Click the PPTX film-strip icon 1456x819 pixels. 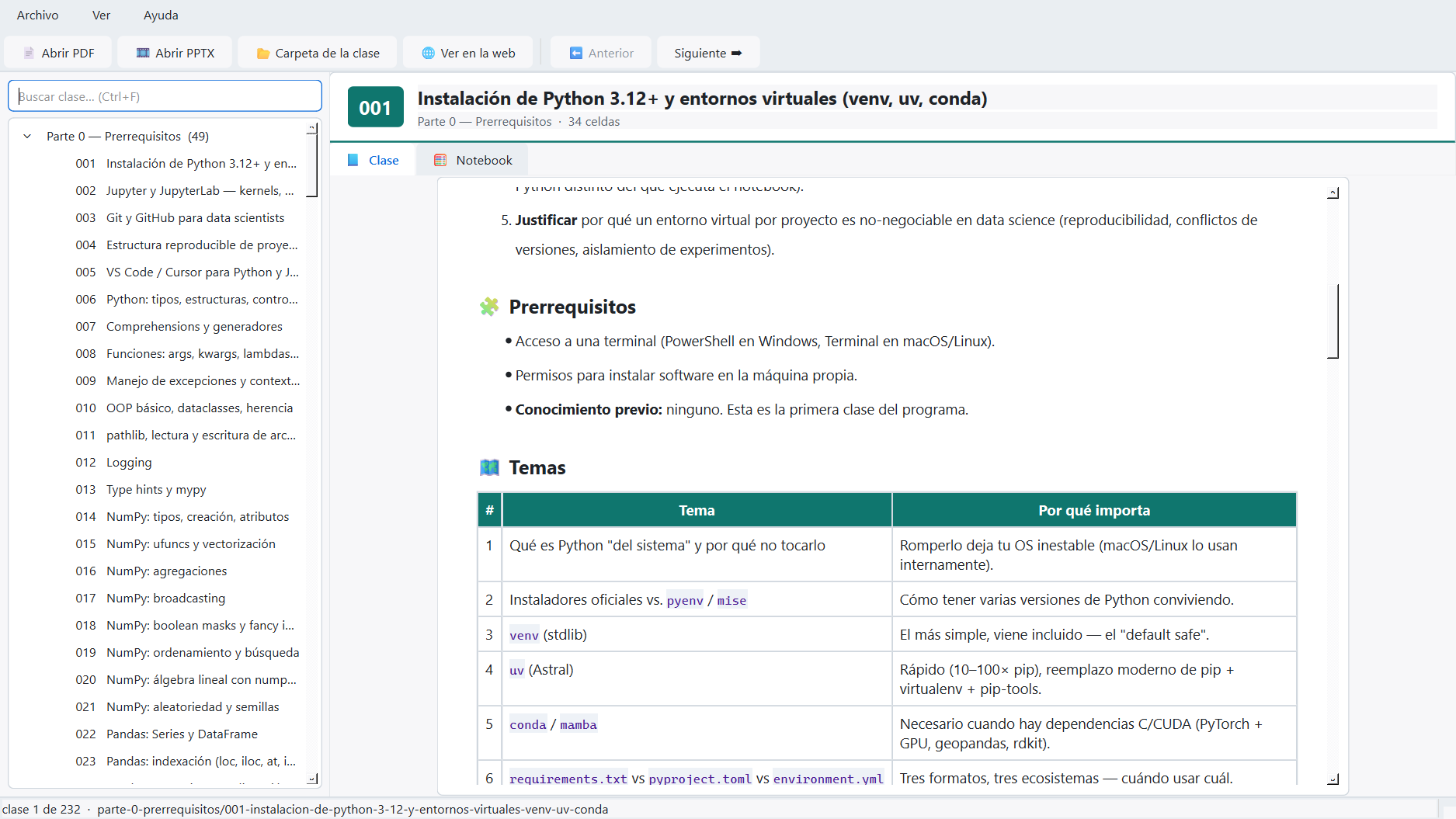[x=143, y=53]
